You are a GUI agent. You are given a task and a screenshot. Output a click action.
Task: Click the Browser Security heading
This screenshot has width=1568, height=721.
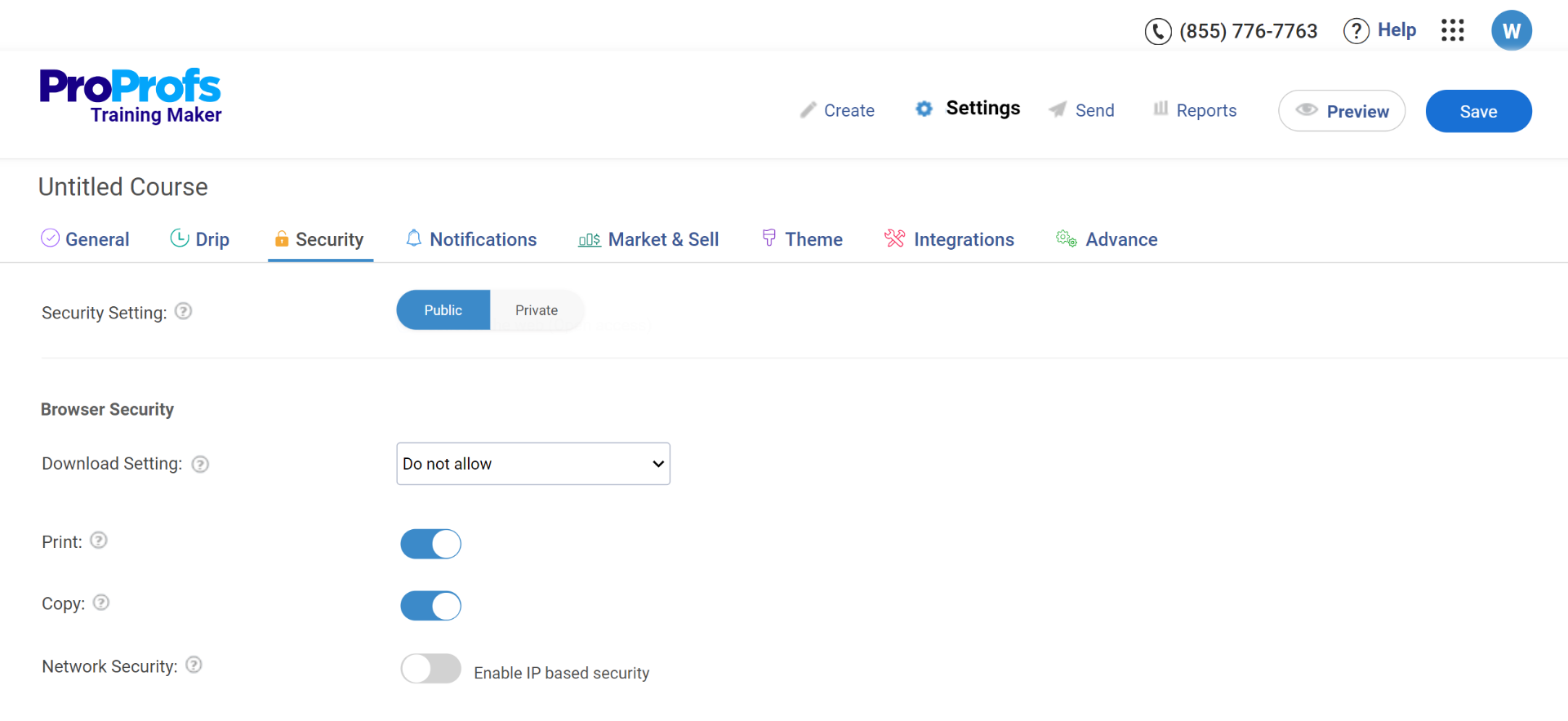pos(108,409)
